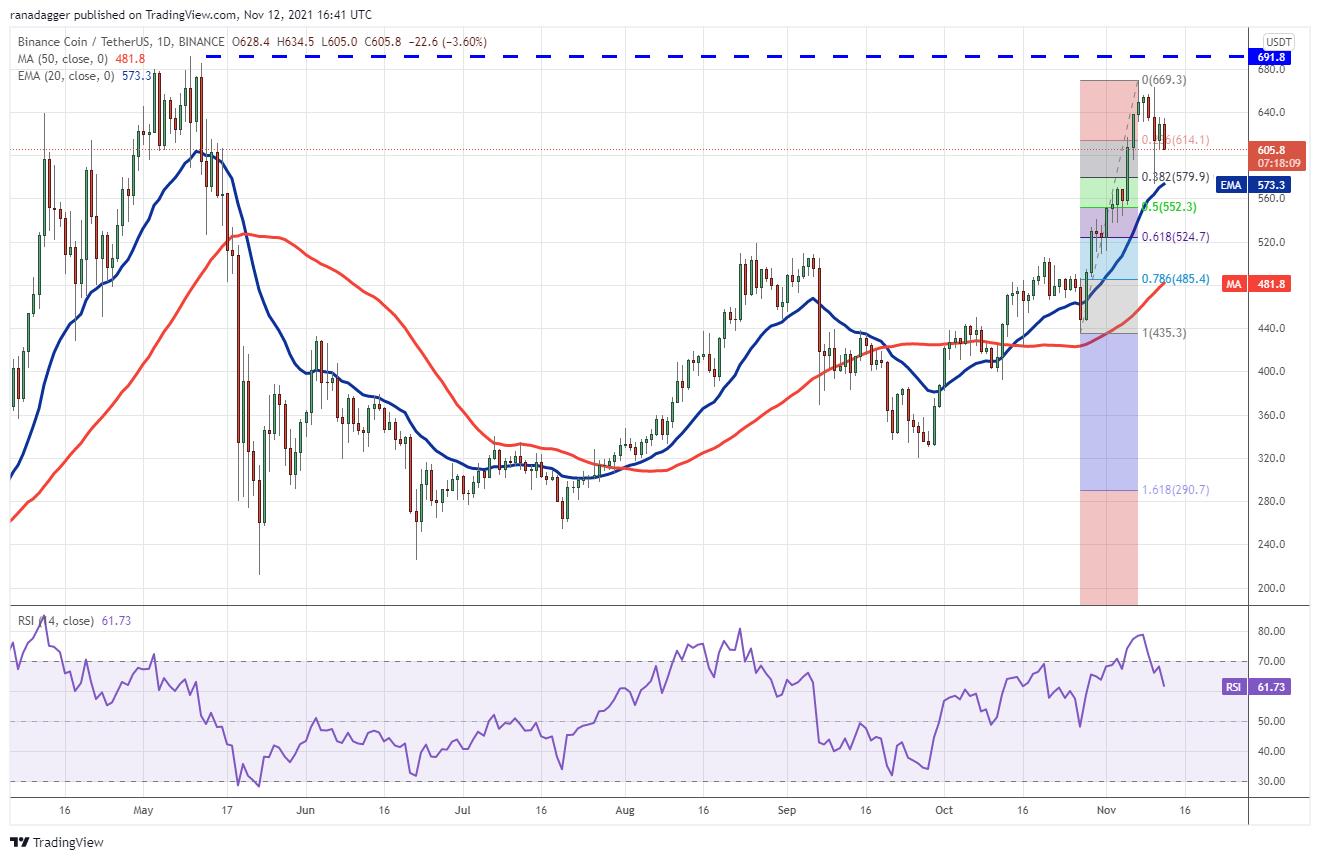
Task: Click the 240.0 price axis tick
Action: point(1274,545)
